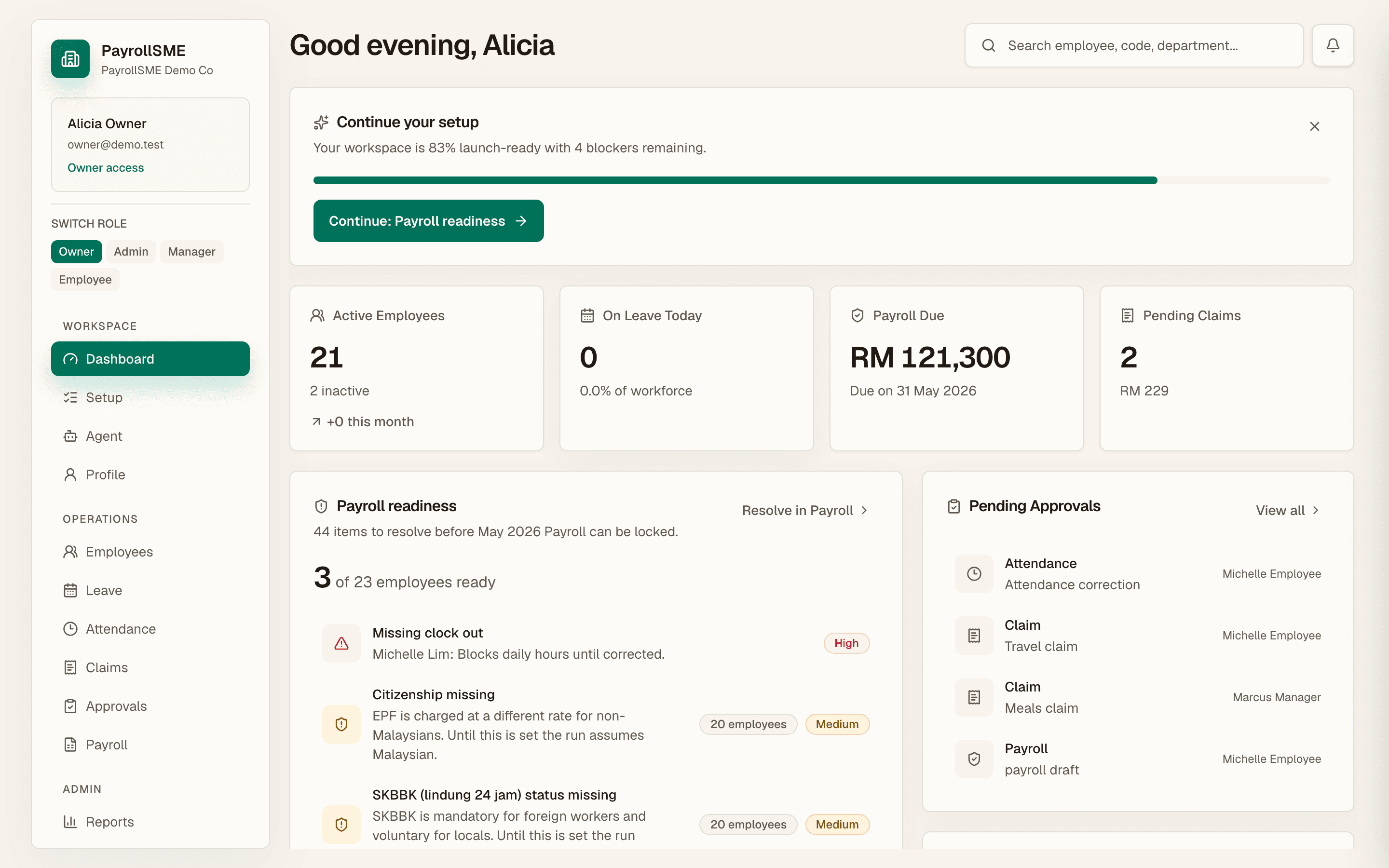Go to Attendance in sidebar
The image size is (1389, 868).
coord(150,629)
